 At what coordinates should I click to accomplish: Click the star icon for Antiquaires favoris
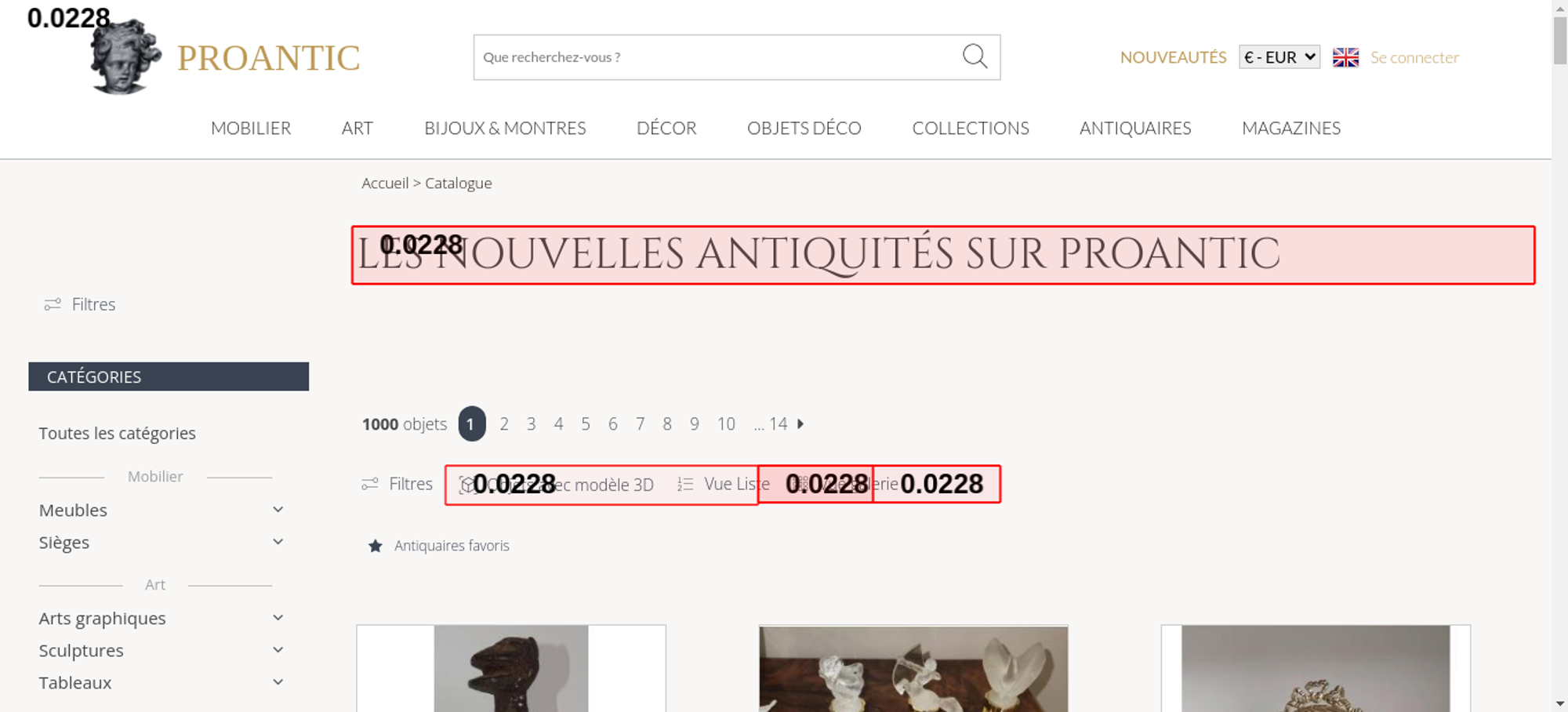tap(376, 546)
